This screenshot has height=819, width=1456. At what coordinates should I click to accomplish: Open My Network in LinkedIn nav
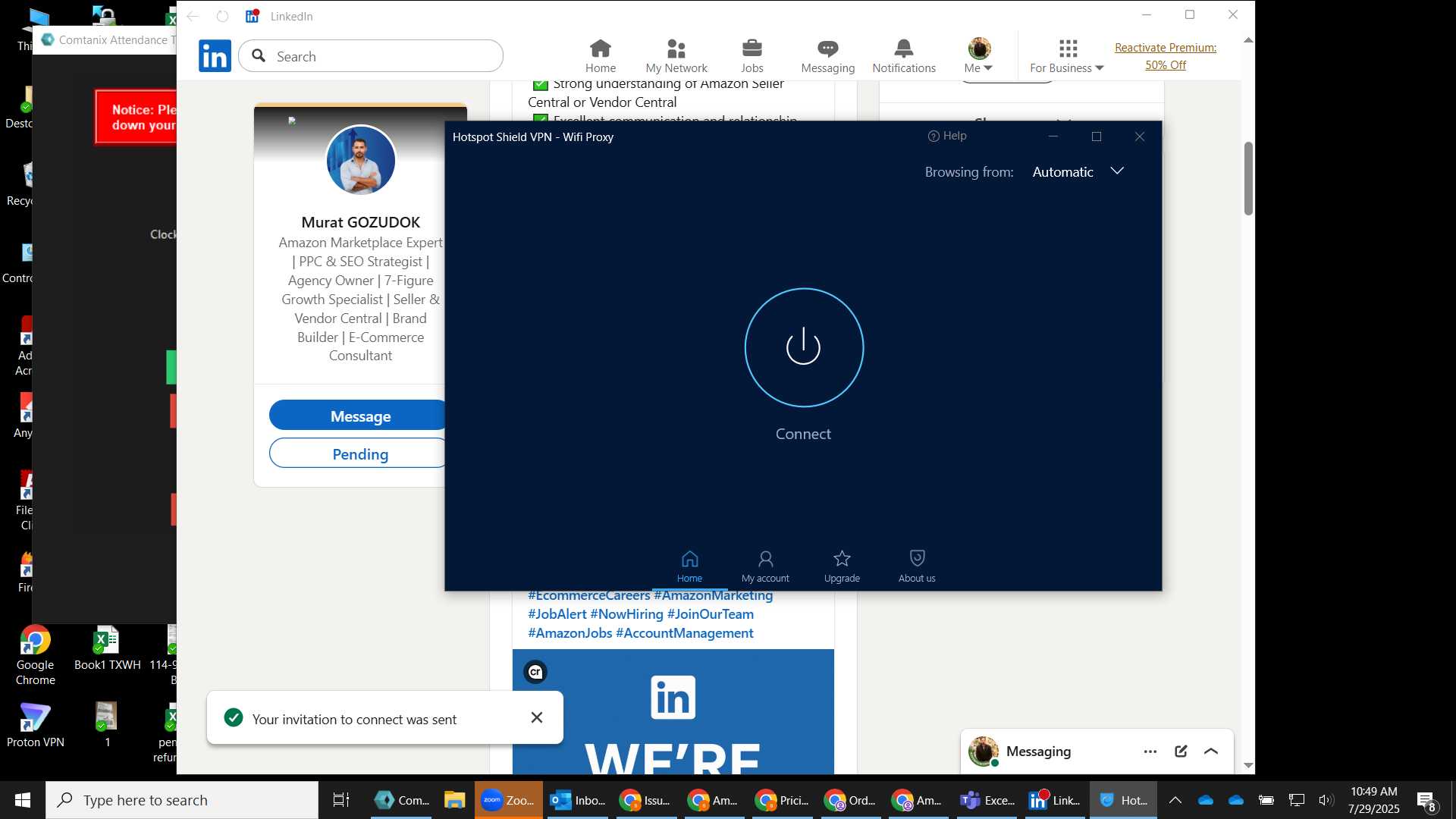tap(676, 56)
